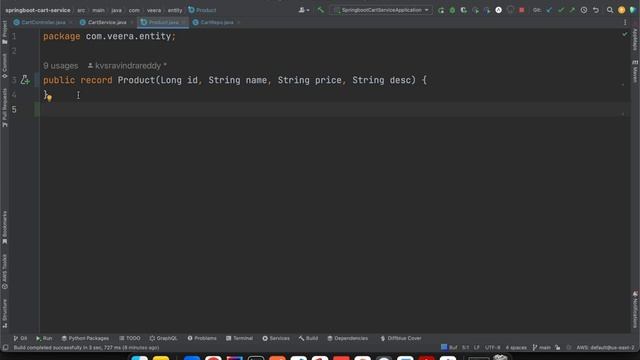
Task: Click the 9 usages inlay hint
Action: pyautogui.click(x=60, y=66)
